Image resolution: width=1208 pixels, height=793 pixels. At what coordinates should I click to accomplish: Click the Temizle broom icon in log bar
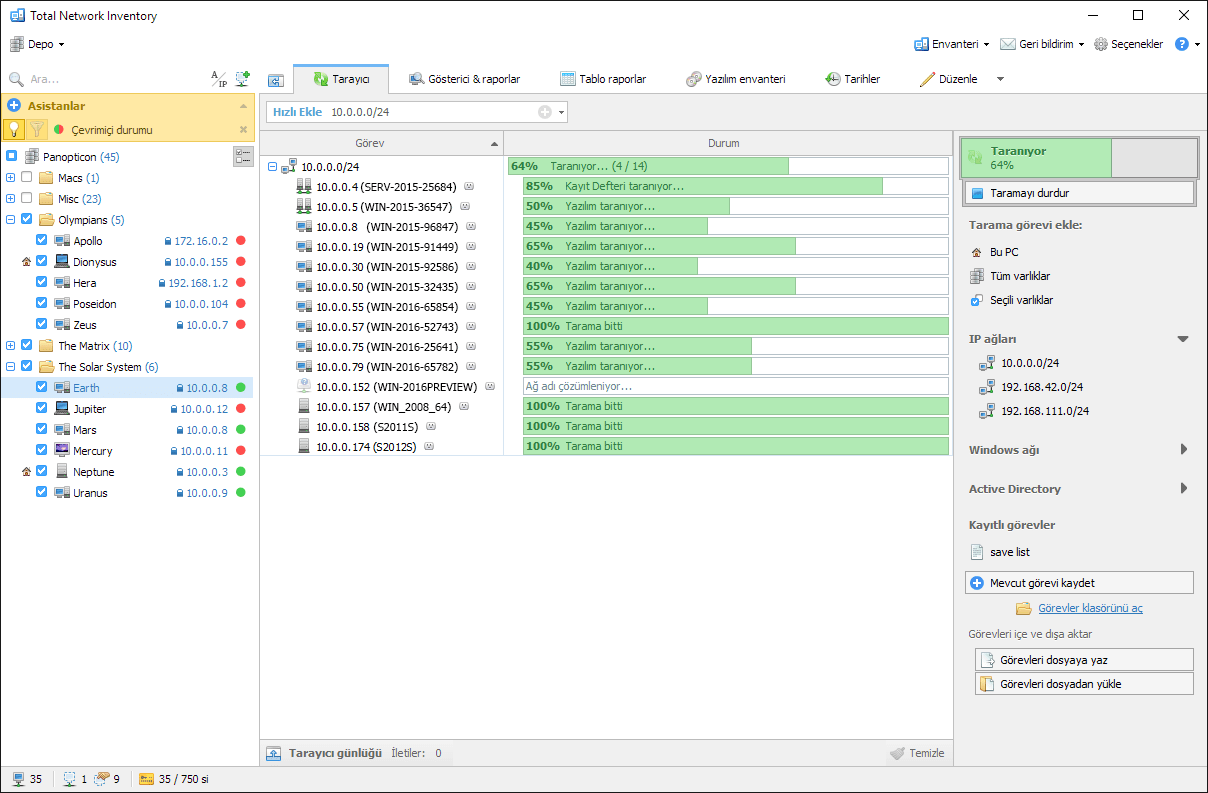pos(897,753)
